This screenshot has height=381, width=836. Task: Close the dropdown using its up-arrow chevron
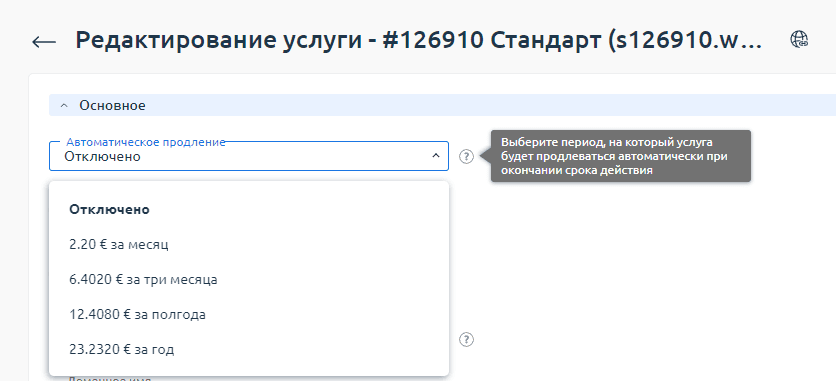click(436, 156)
